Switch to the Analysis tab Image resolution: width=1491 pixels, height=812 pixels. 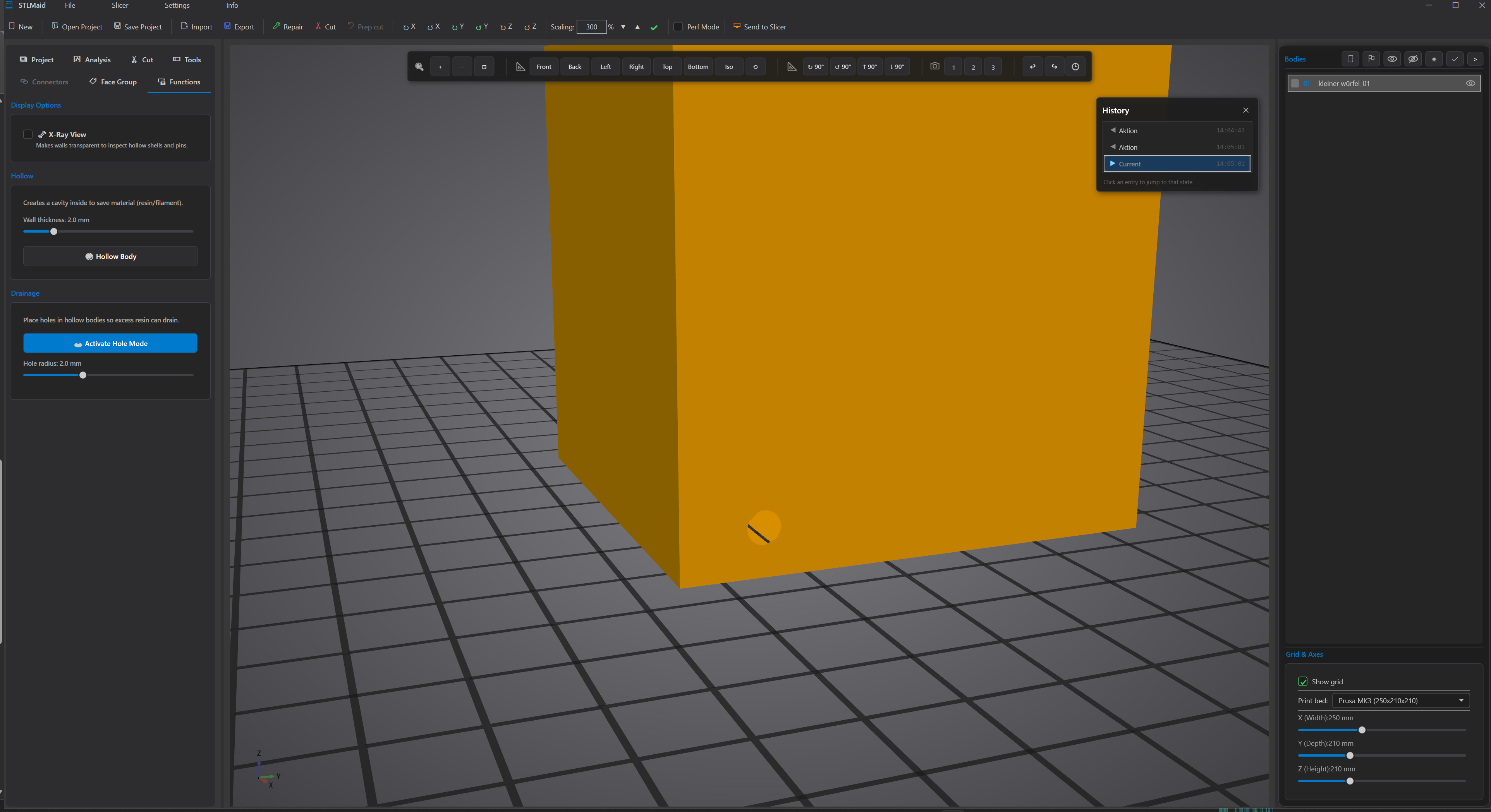(92, 60)
